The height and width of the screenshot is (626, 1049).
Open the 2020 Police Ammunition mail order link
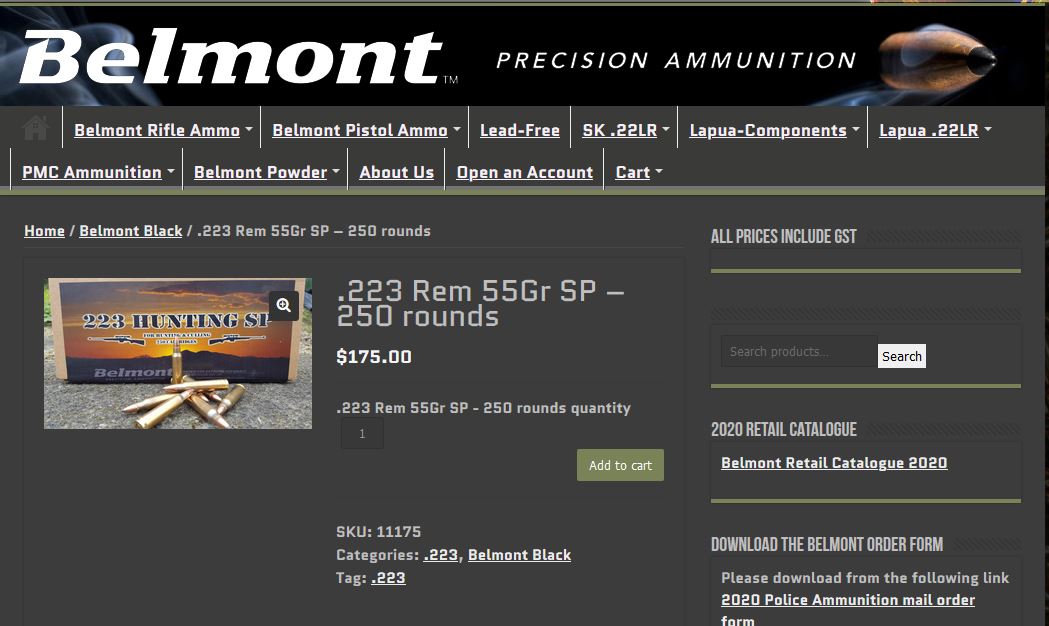[848, 611]
